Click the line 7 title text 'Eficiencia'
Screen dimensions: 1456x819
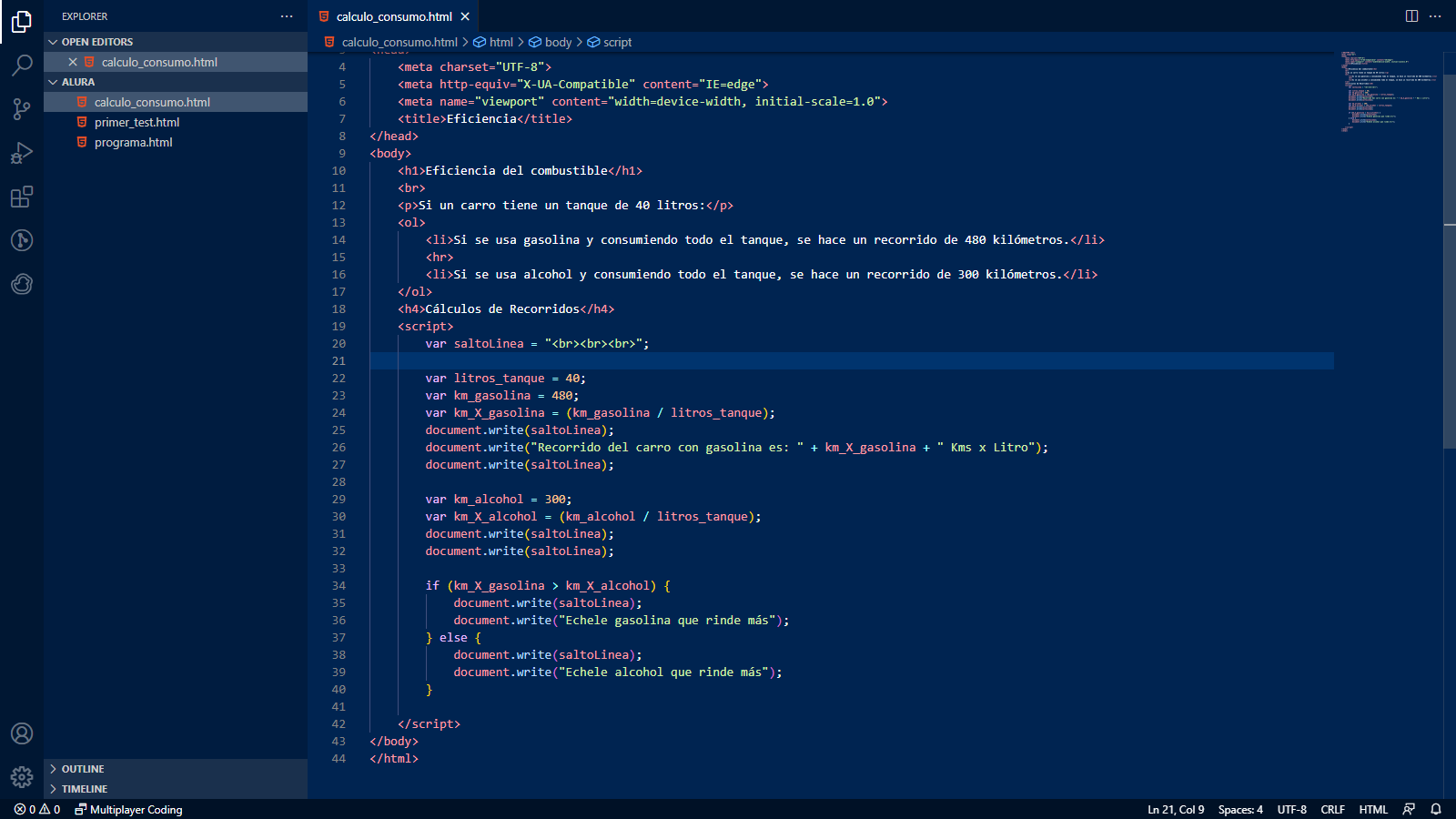click(481, 118)
